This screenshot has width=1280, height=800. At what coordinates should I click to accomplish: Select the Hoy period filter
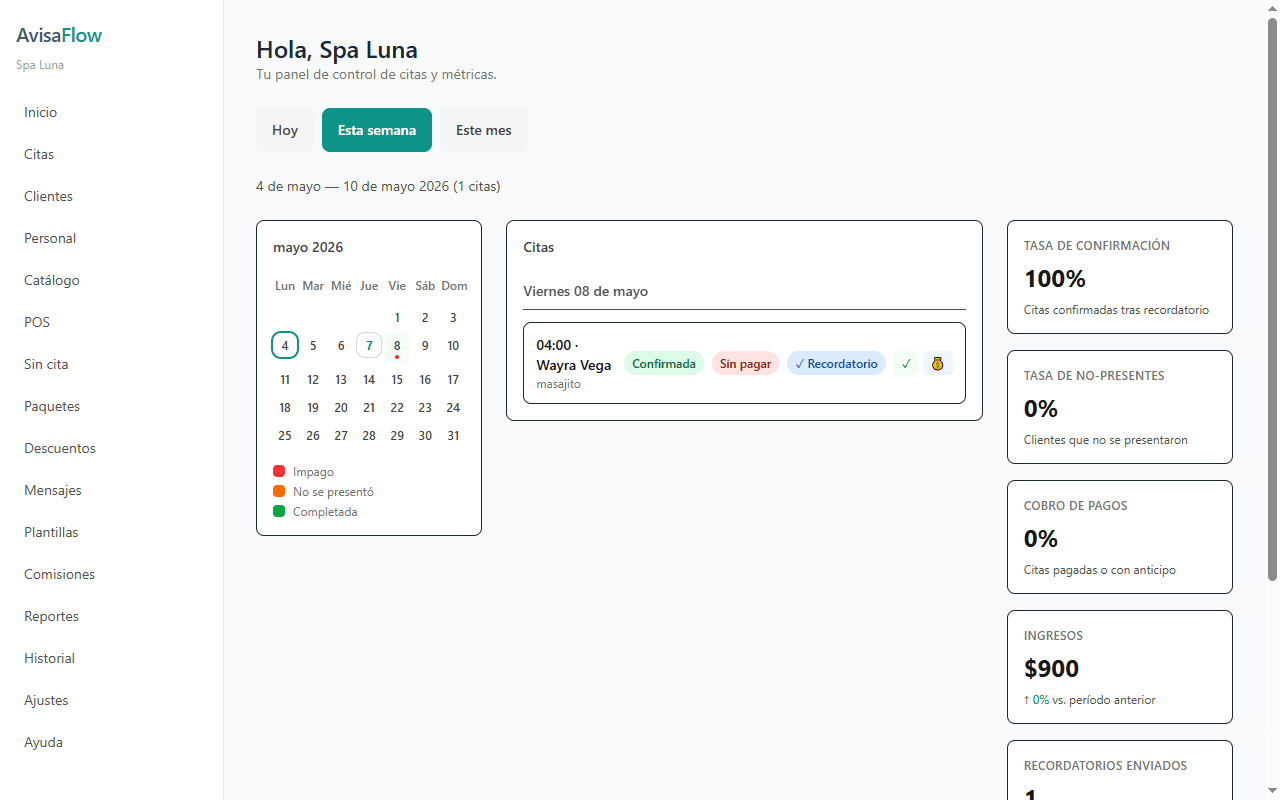(x=285, y=130)
